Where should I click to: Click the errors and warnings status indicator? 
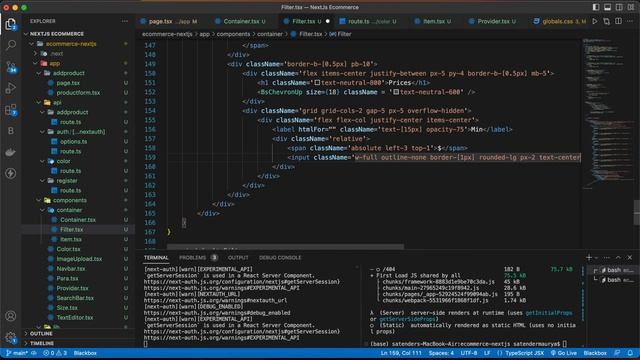pyautogui.click(x=55, y=353)
